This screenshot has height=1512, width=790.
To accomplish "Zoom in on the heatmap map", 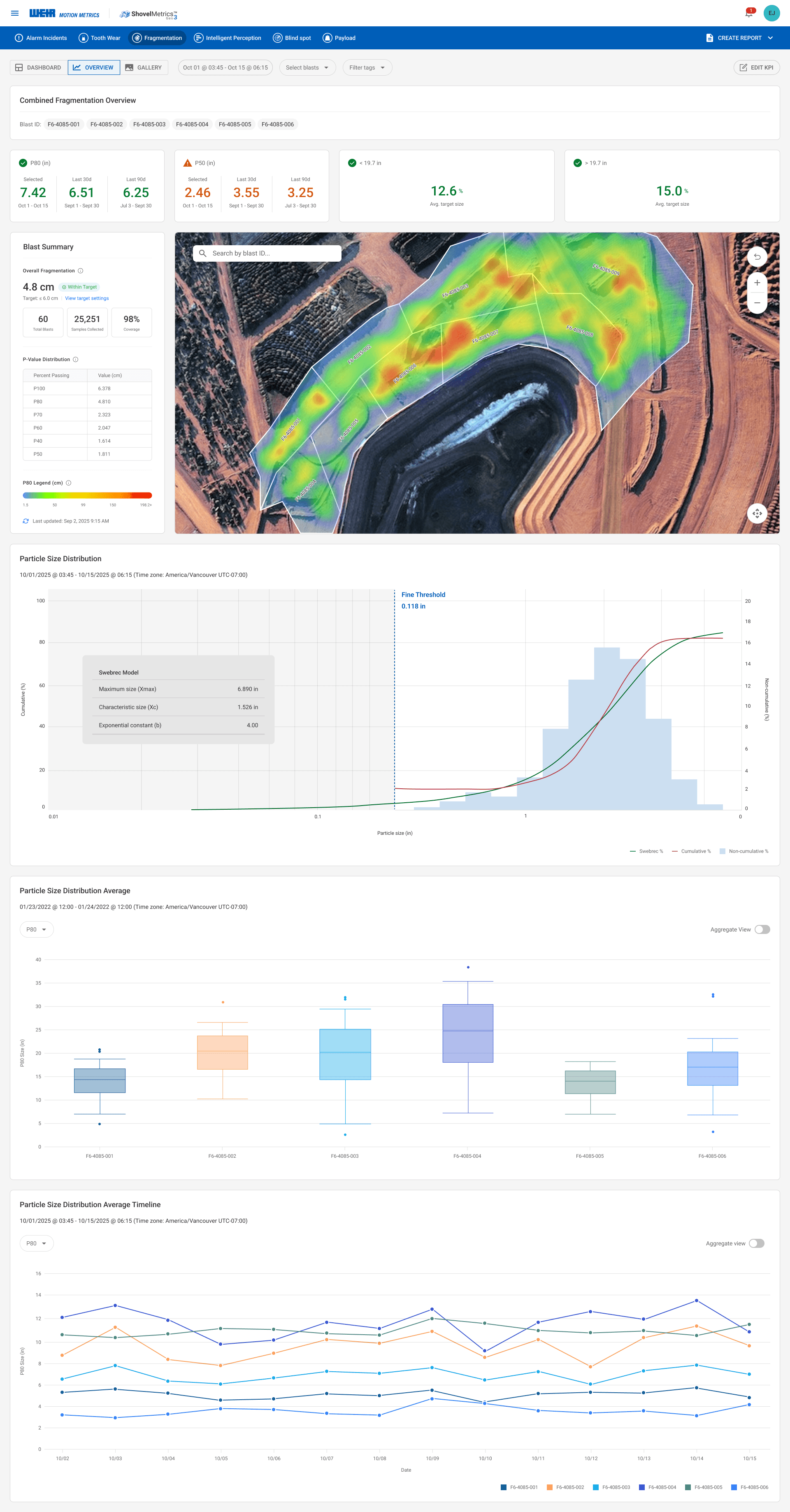I will click(757, 283).
